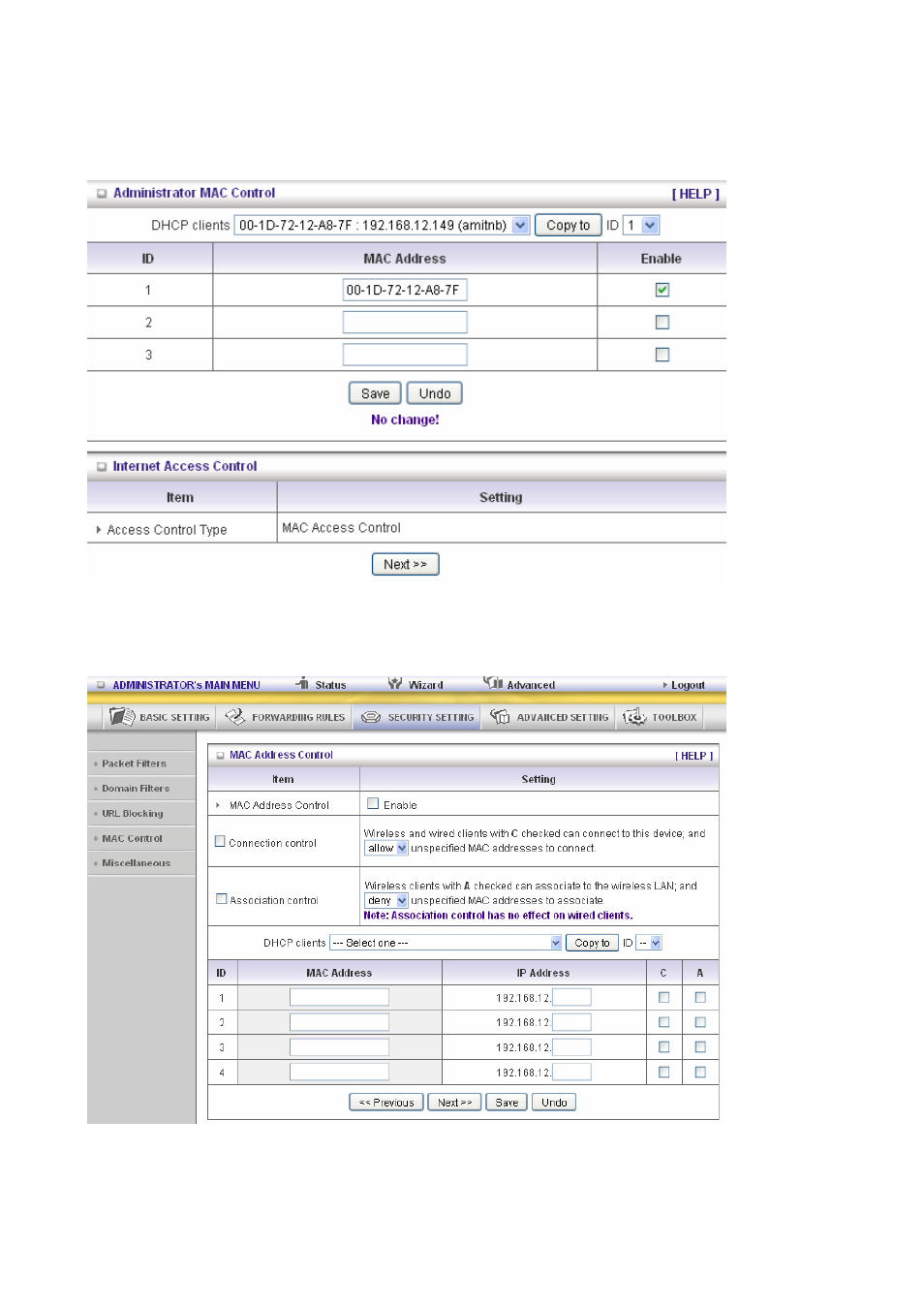The height and width of the screenshot is (1308, 924).
Task: Open the allow dropdown for connection control
Action: [x=386, y=848]
